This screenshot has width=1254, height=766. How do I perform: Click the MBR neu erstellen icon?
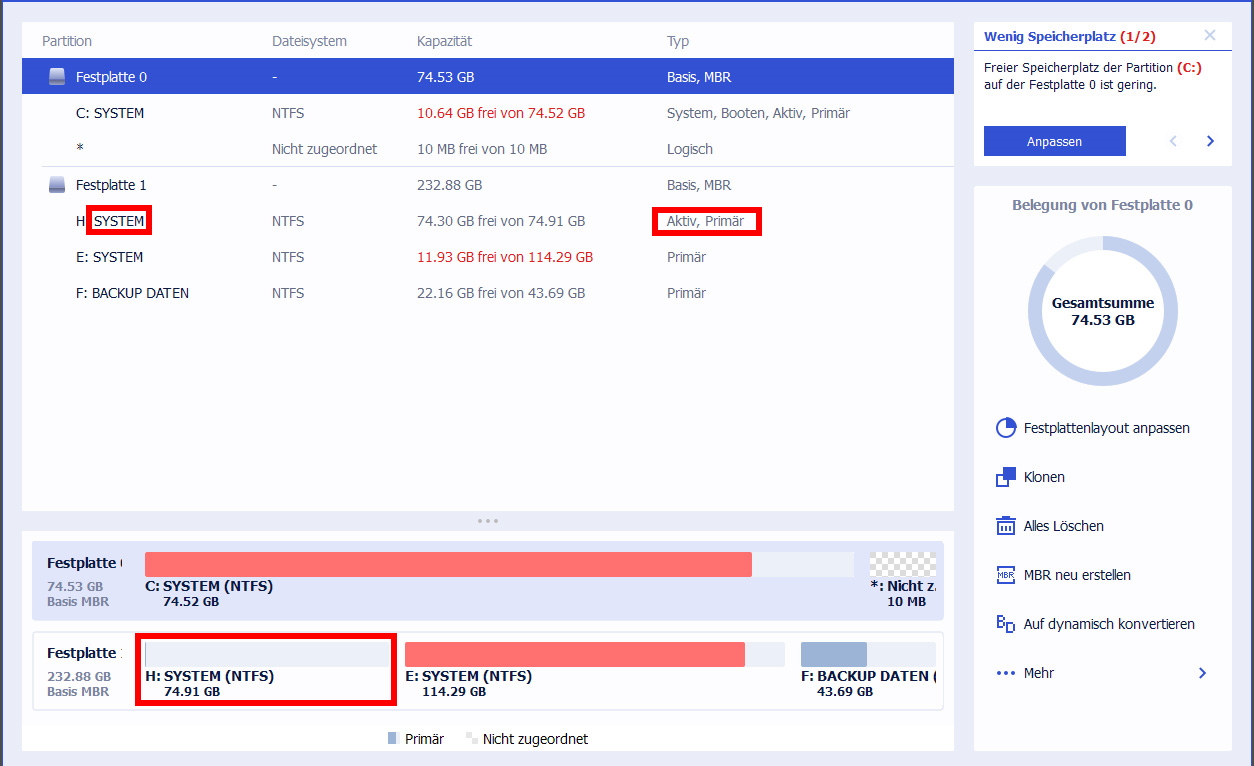point(1005,575)
